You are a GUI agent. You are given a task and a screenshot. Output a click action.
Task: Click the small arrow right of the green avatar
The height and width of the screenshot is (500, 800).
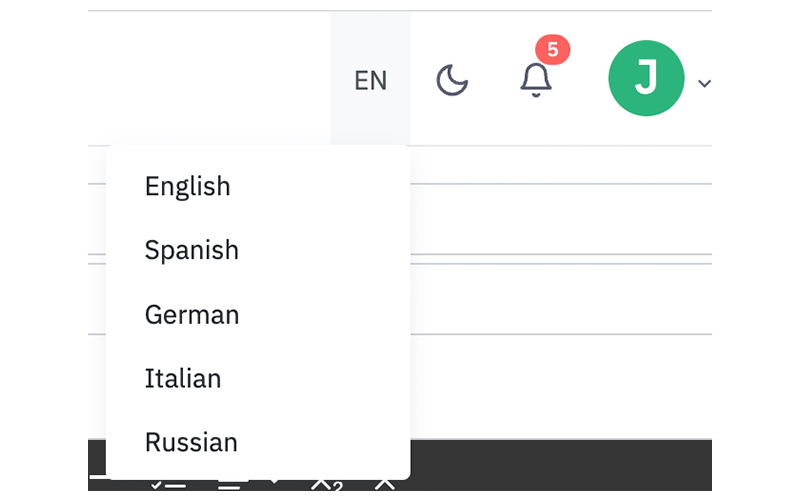click(704, 83)
